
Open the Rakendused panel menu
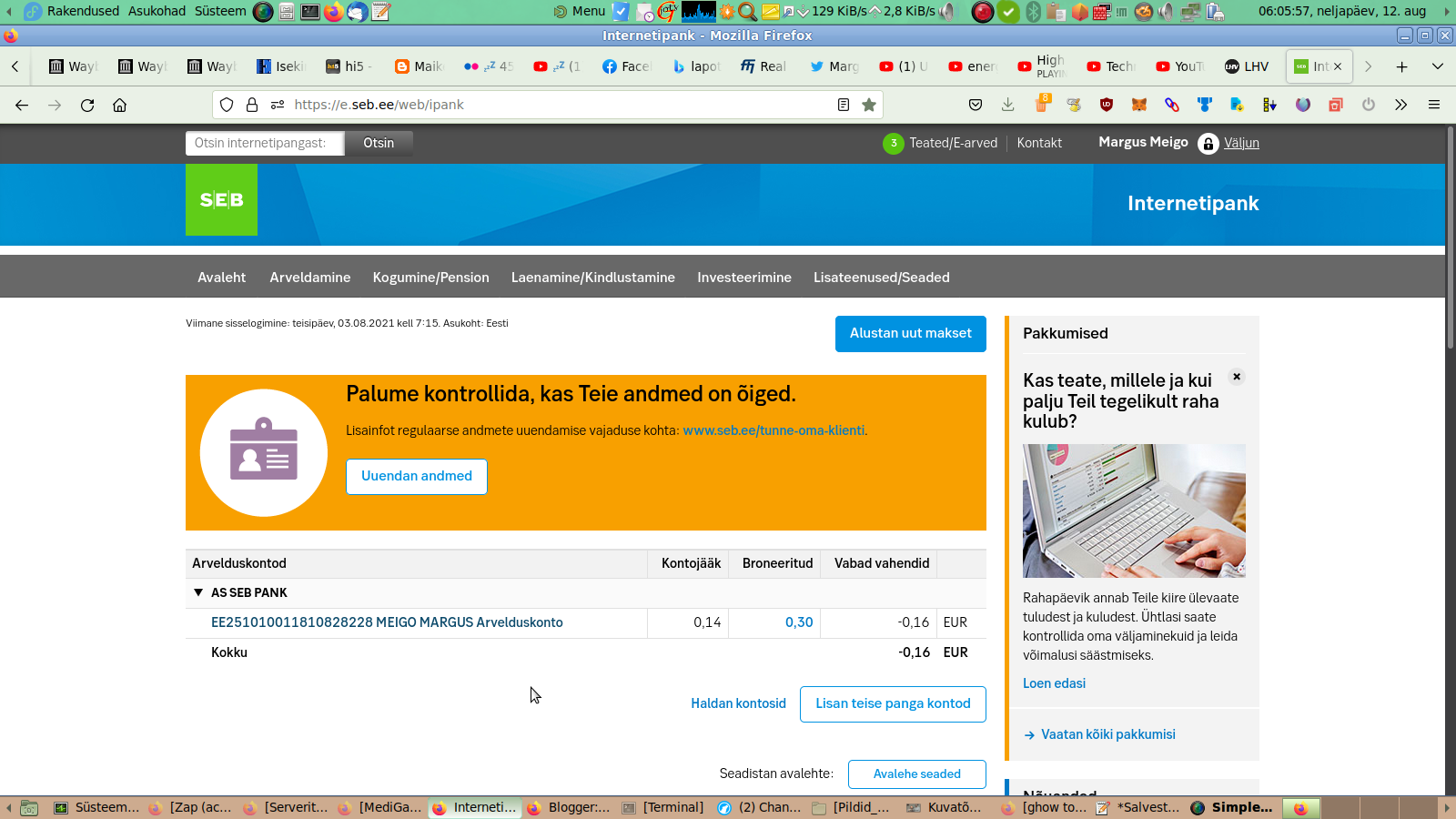(83, 12)
